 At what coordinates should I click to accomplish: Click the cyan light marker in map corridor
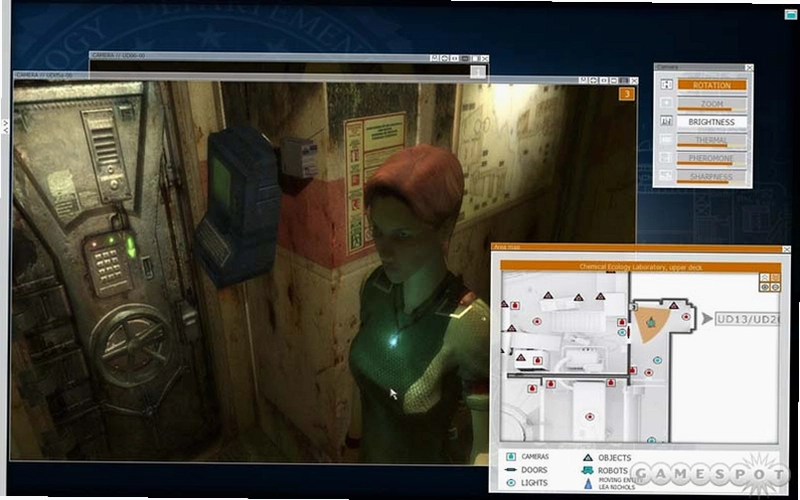(x=657, y=361)
